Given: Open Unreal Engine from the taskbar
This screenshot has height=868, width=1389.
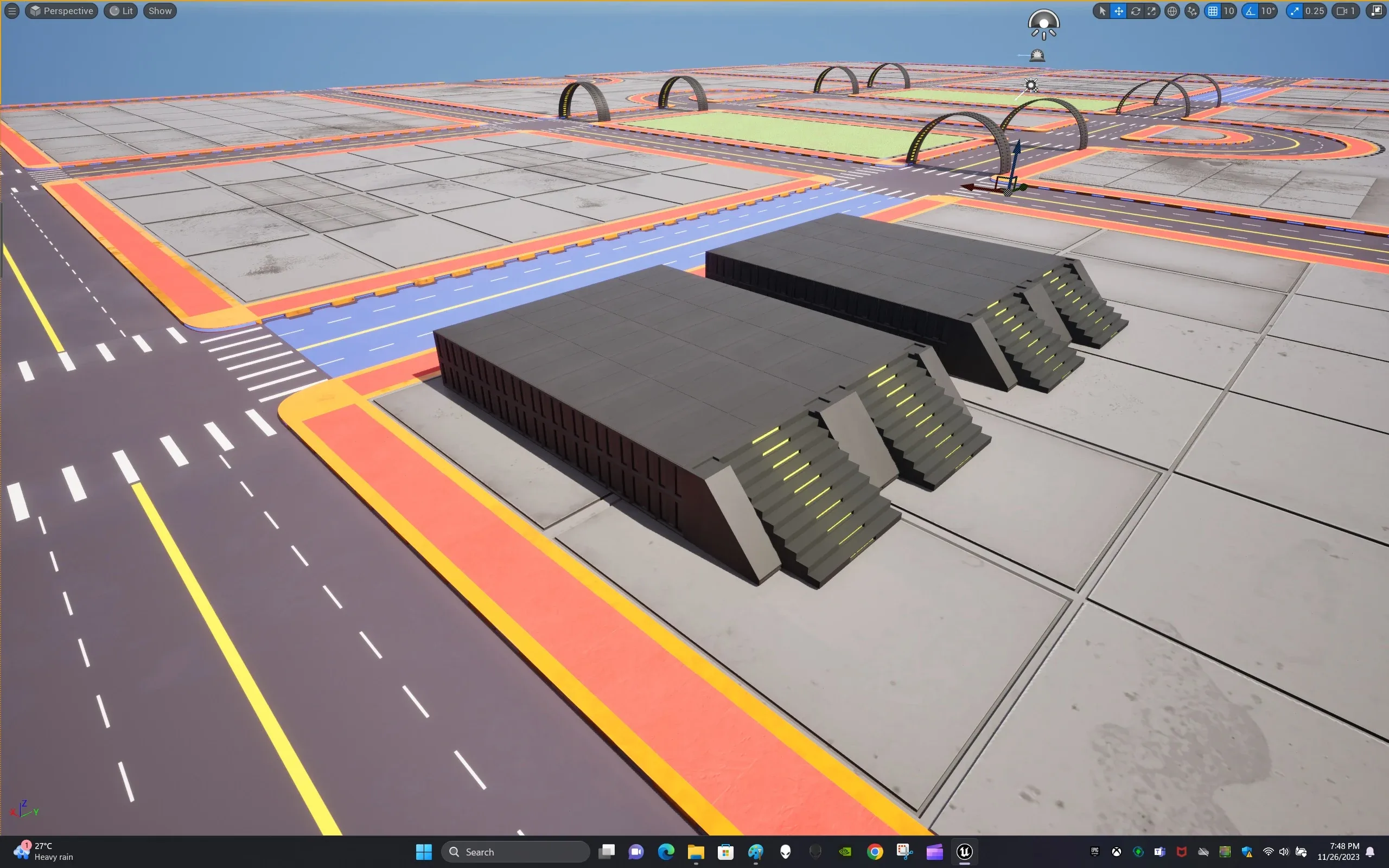Looking at the screenshot, I should [964, 852].
